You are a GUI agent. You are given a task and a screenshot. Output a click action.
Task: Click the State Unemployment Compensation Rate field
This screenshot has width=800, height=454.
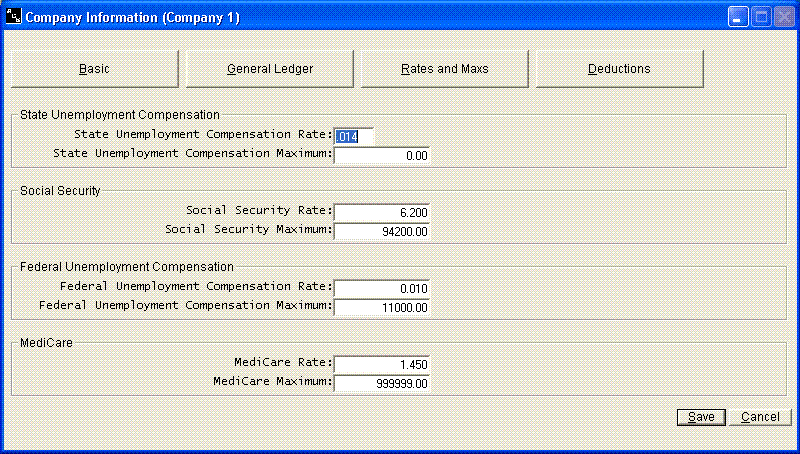tap(355, 135)
